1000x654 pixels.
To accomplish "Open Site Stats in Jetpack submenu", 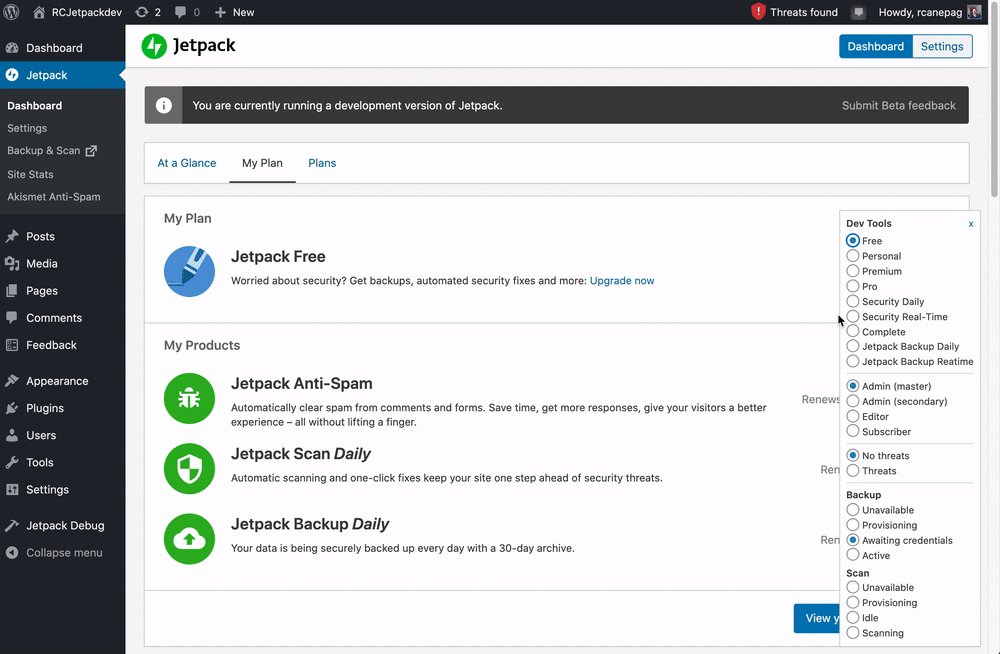I will tap(31, 174).
